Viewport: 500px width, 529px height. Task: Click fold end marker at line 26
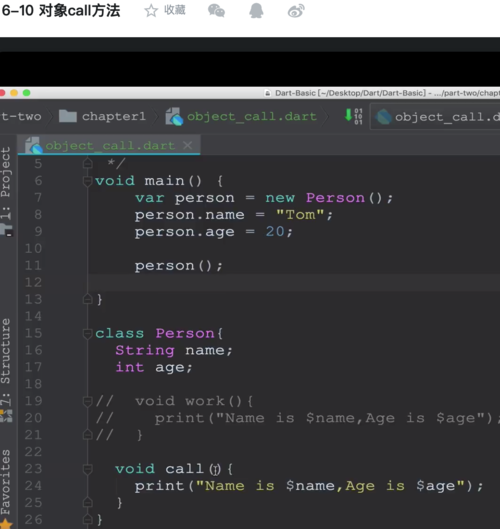point(87,519)
